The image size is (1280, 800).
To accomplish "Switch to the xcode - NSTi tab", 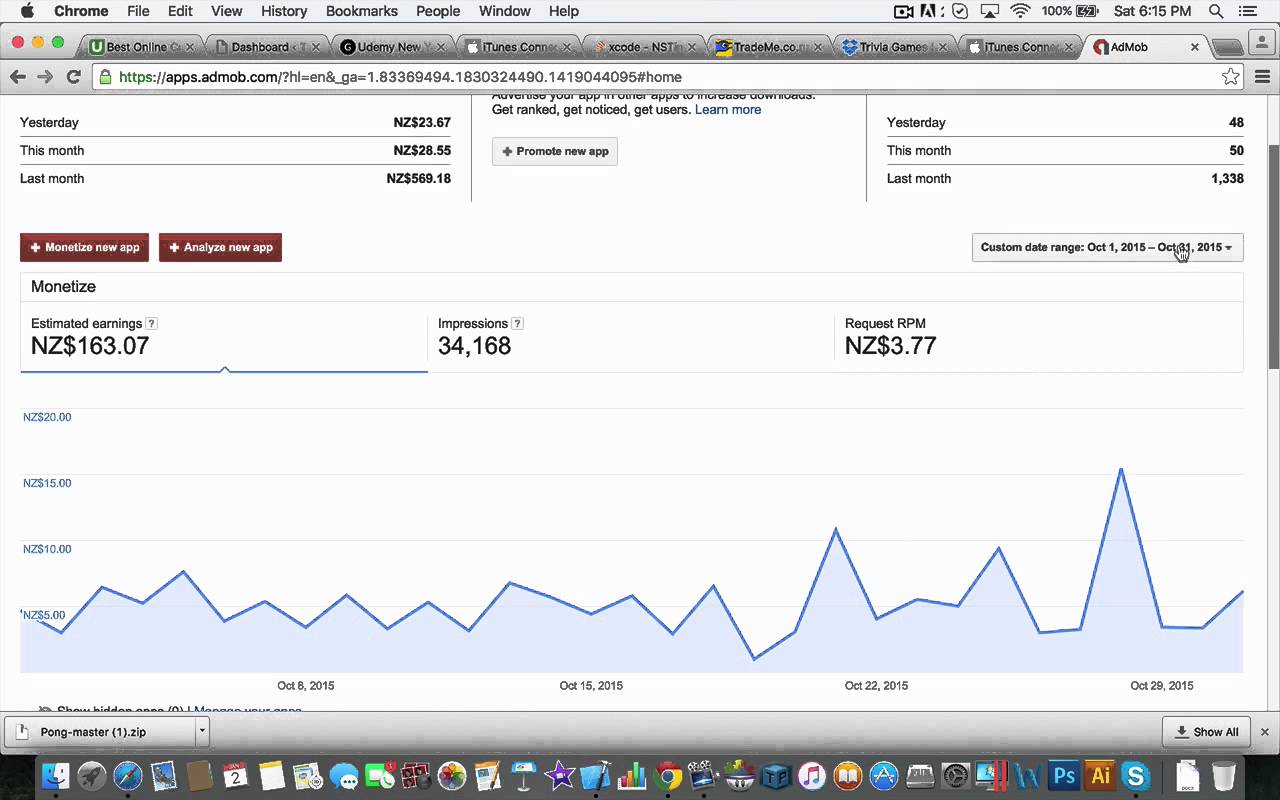I will 642,47.
